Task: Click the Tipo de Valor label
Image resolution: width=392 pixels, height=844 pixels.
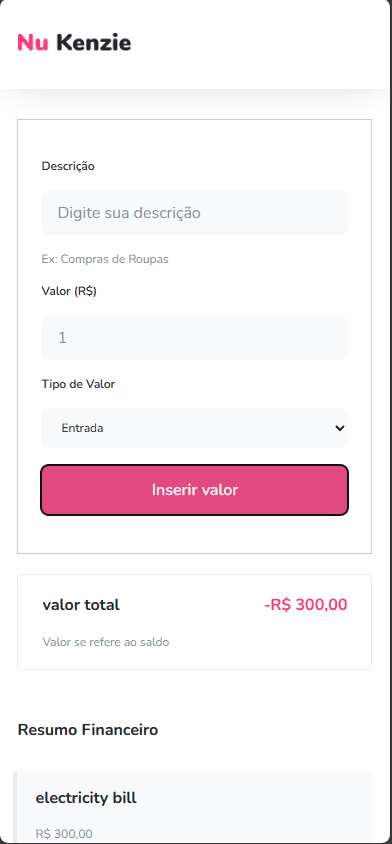Action: (x=78, y=384)
